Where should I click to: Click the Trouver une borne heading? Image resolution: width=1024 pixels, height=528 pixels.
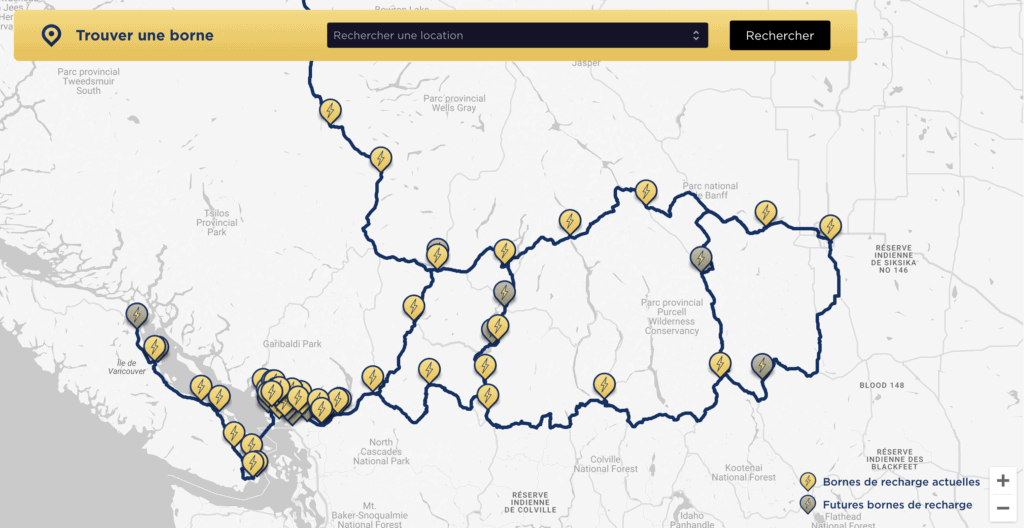pyautogui.click(x=144, y=36)
